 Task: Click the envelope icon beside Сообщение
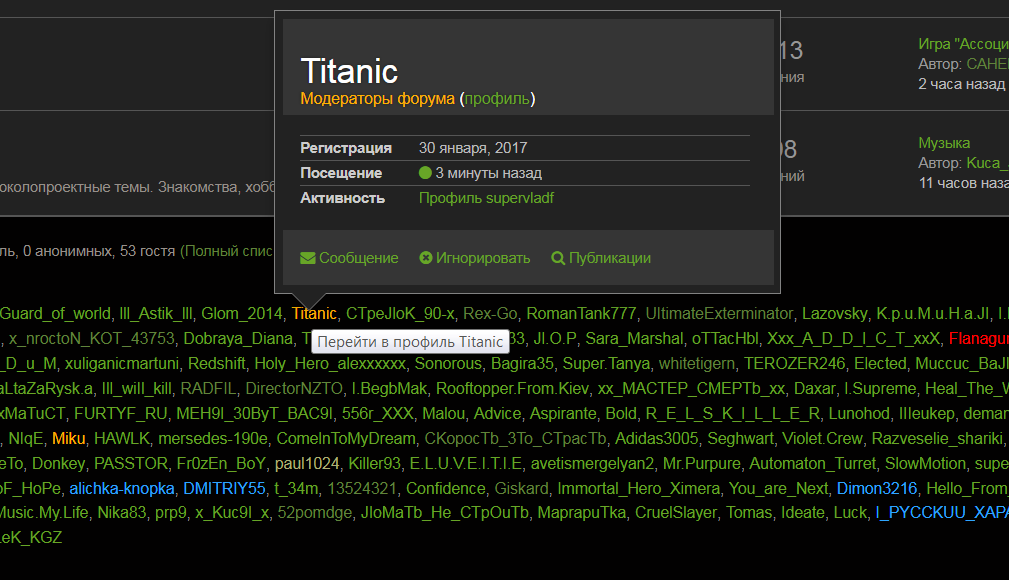coord(307,258)
